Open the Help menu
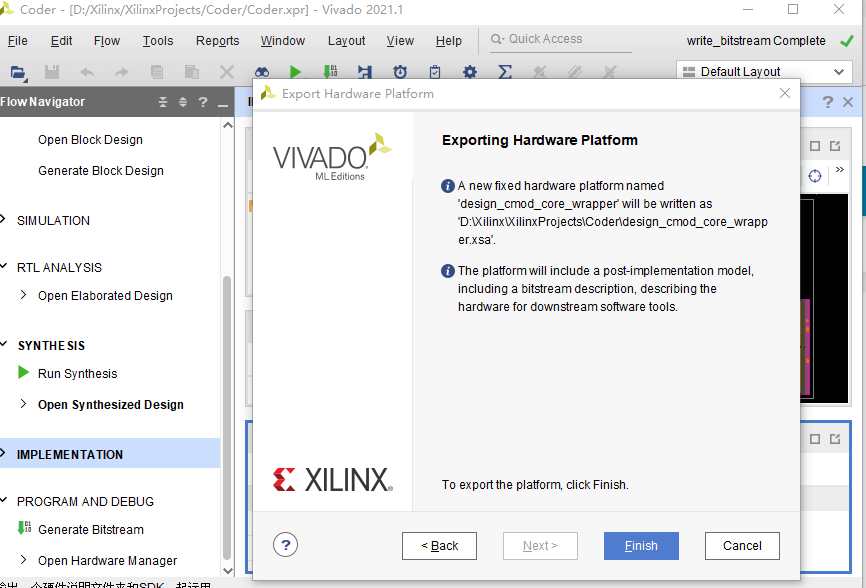This screenshot has width=866, height=588. (448, 41)
